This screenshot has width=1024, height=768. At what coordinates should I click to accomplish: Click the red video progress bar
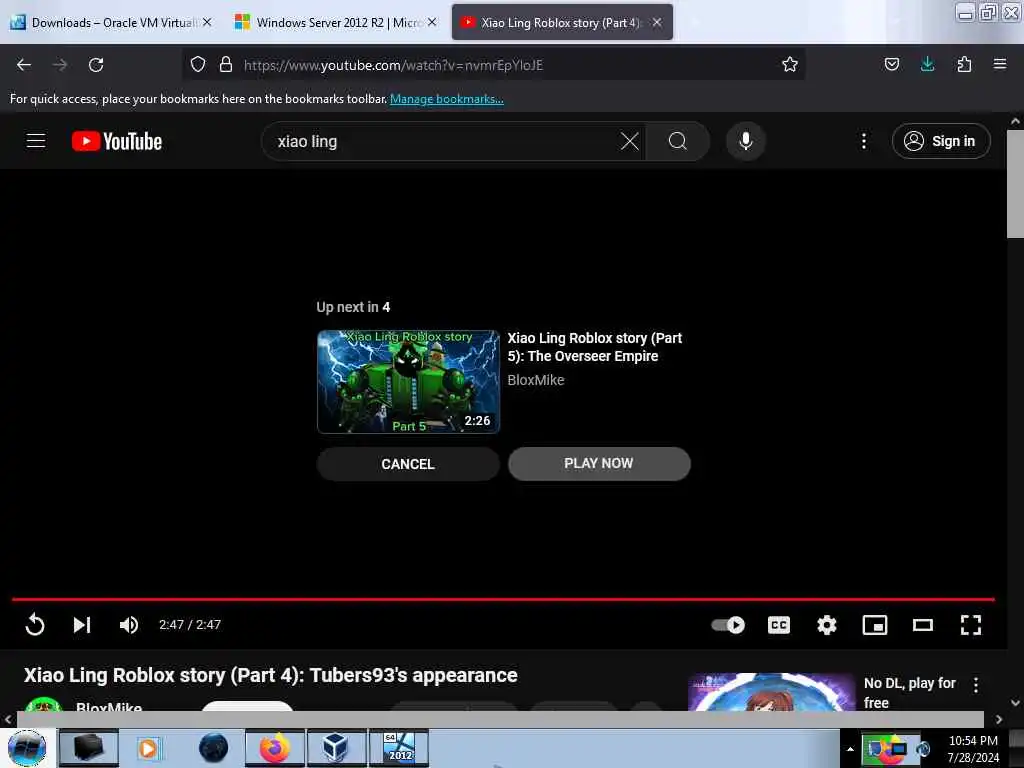[x=503, y=599]
